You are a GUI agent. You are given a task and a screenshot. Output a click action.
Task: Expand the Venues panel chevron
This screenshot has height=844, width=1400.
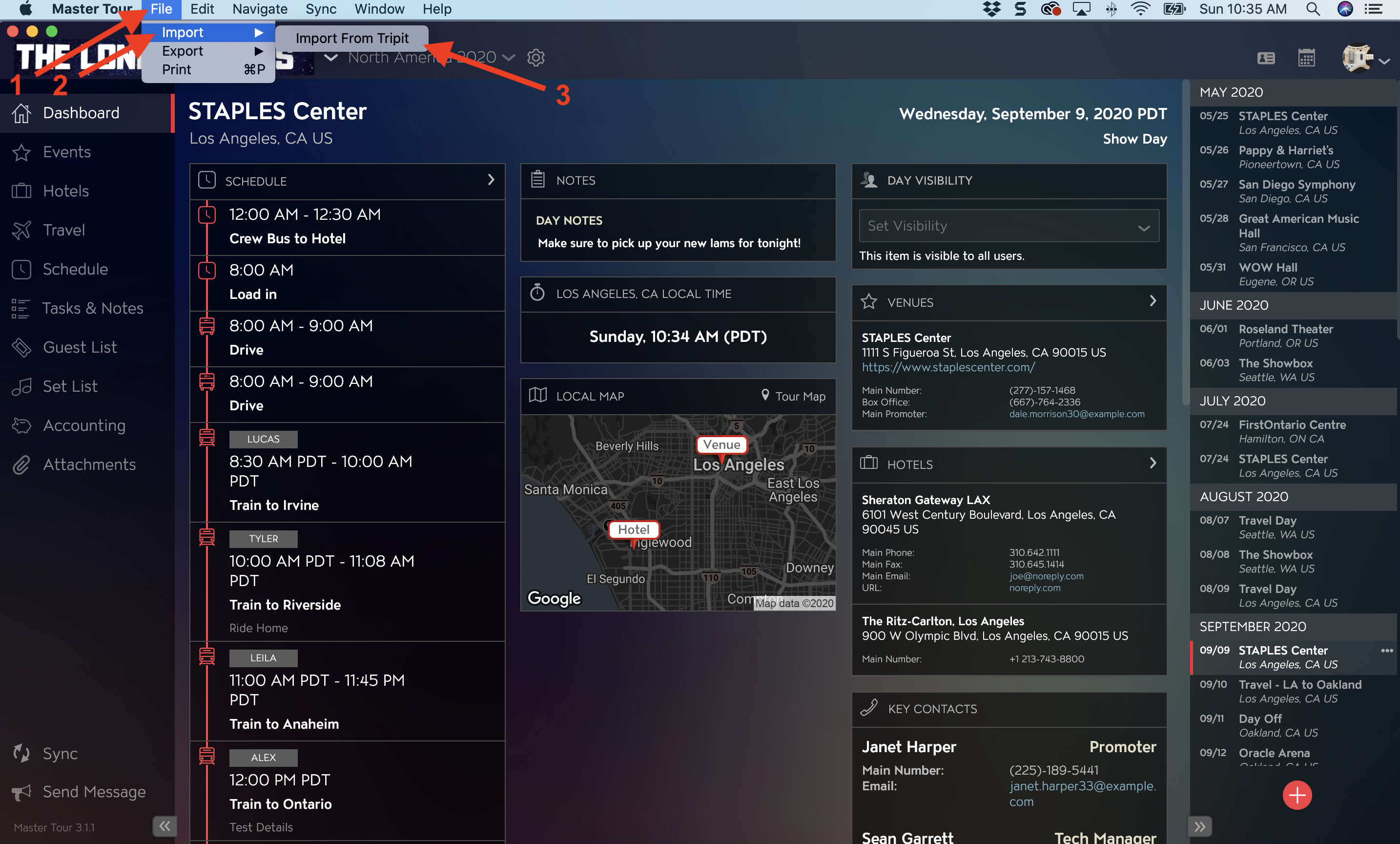[x=1153, y=301]
